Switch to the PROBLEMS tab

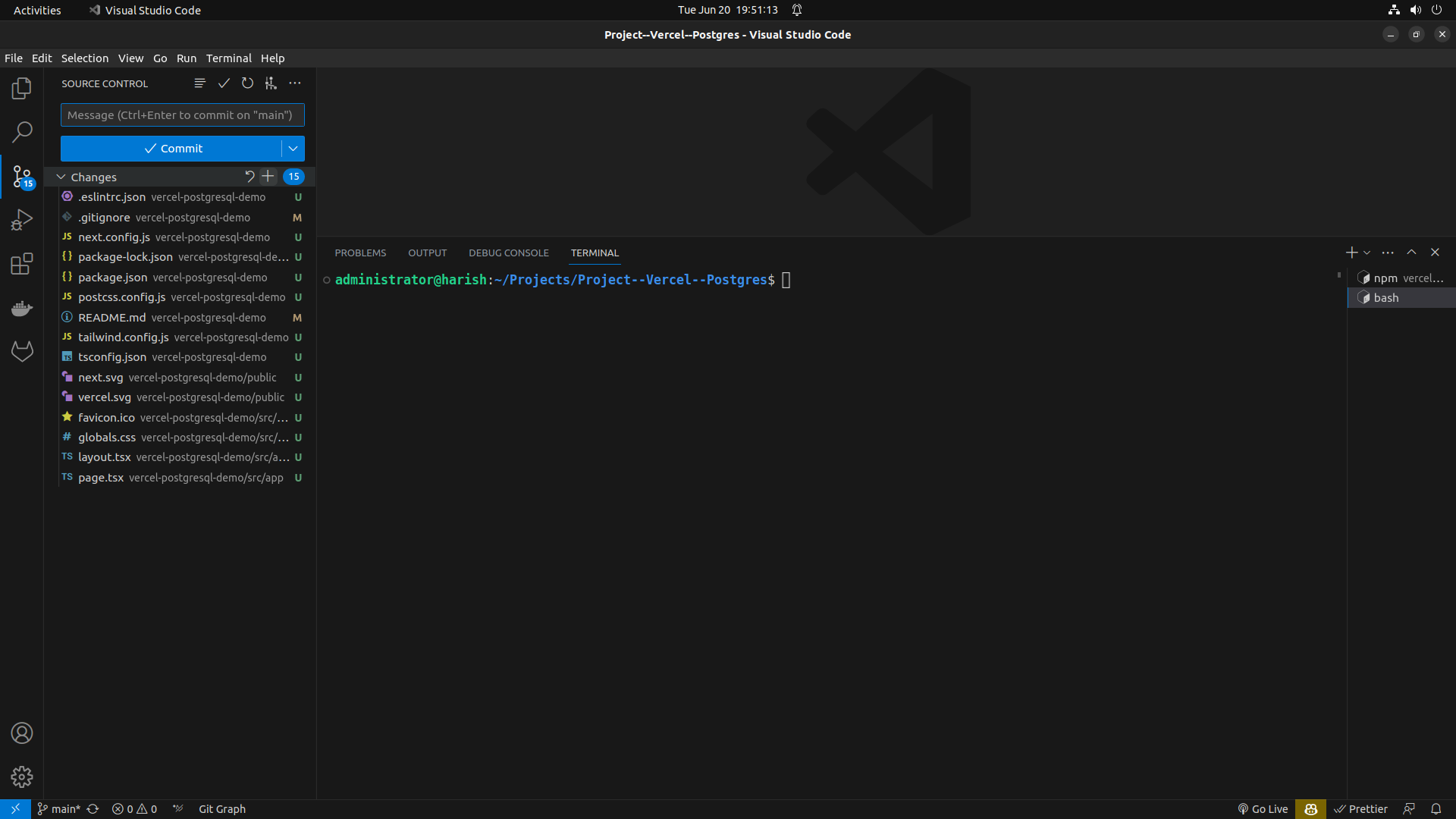(360, 253)
